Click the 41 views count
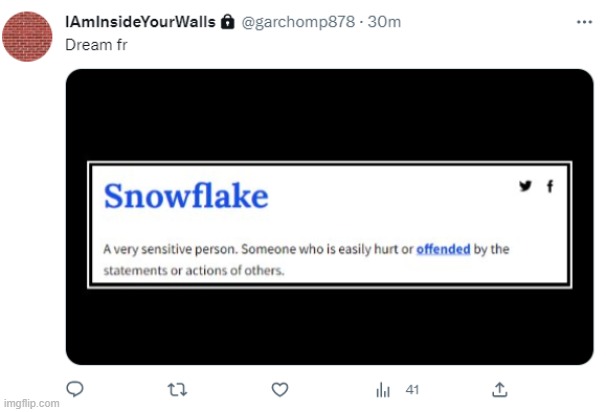 412,389
